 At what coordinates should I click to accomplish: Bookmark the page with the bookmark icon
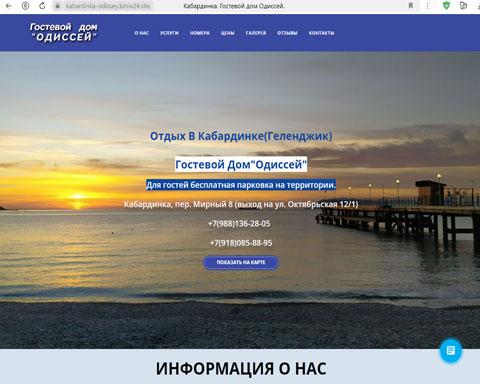pos(411,6)
